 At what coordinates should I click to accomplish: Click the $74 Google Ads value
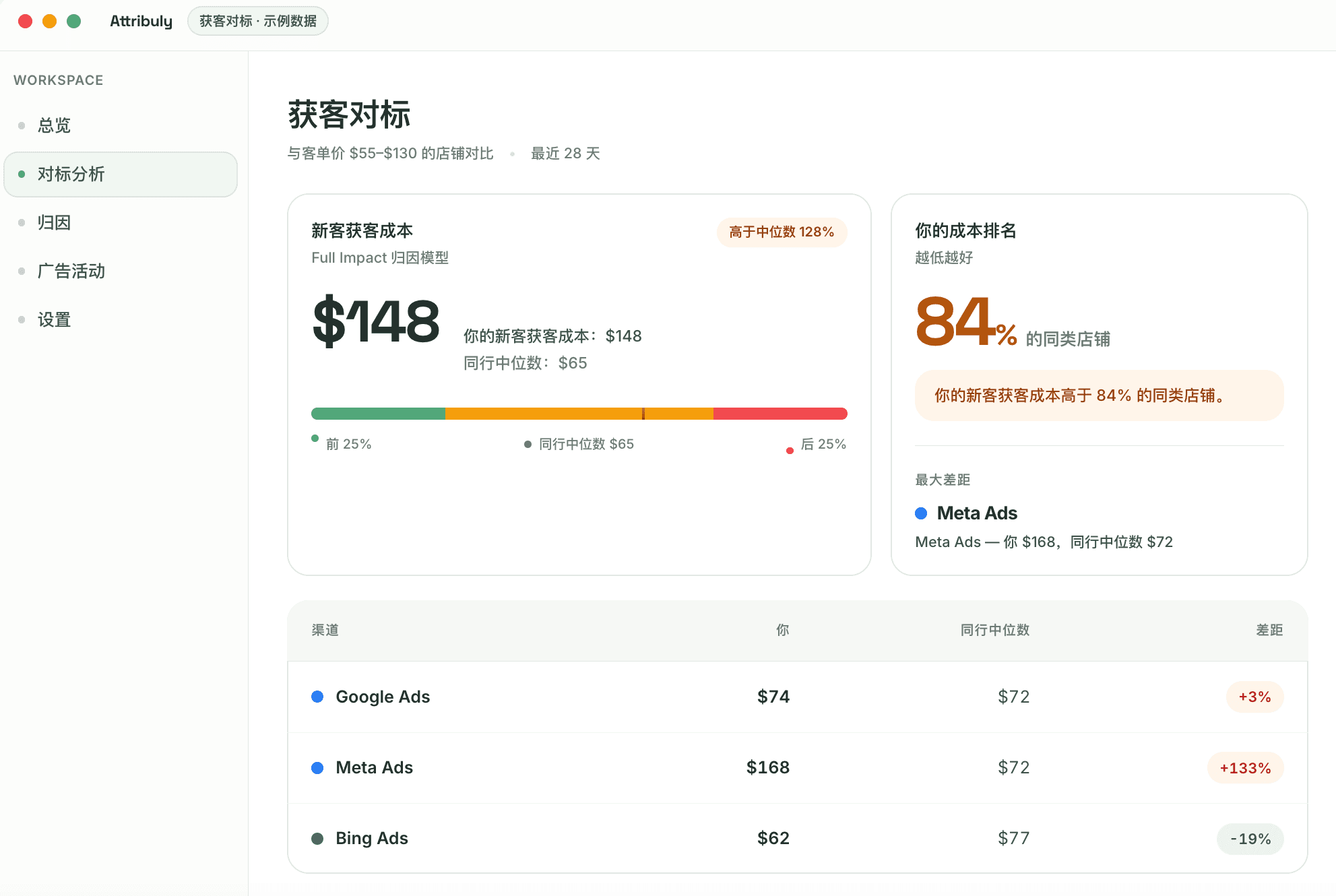pyautogui.click(x=773, y=697)
